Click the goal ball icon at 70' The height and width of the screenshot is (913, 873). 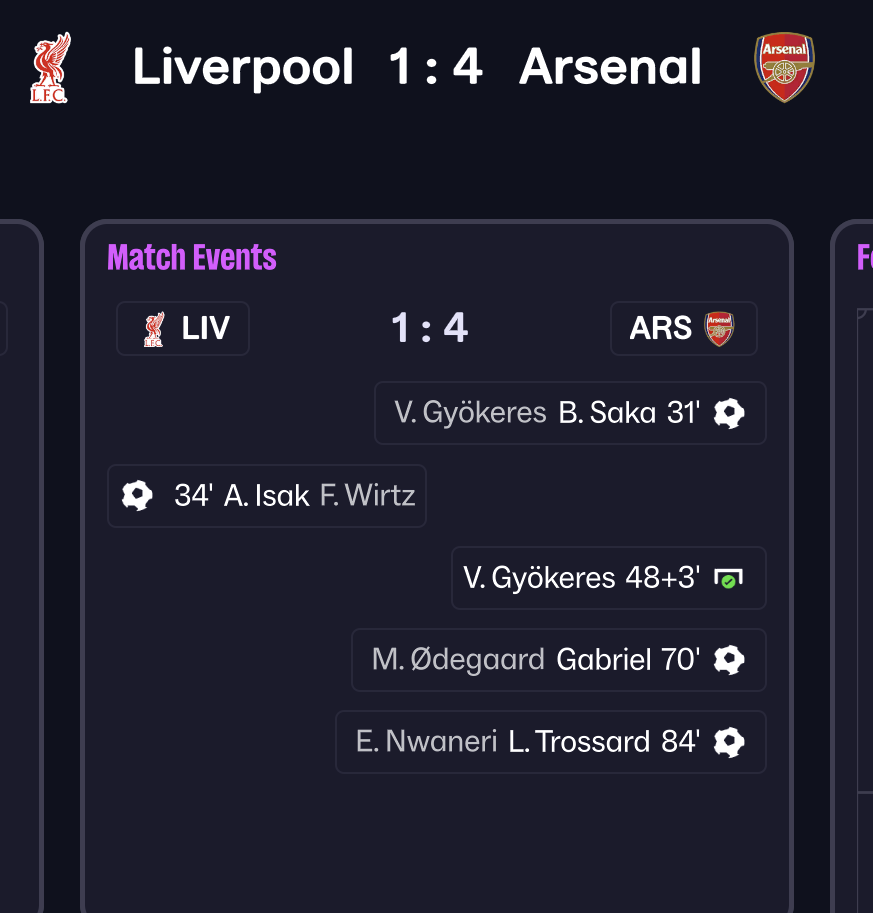point(729,660)
